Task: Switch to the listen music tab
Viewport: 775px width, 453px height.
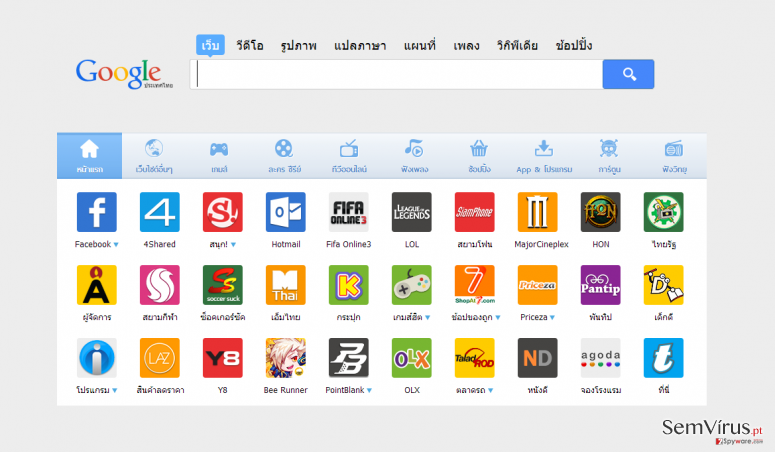Action: click(x=414, y=156)
